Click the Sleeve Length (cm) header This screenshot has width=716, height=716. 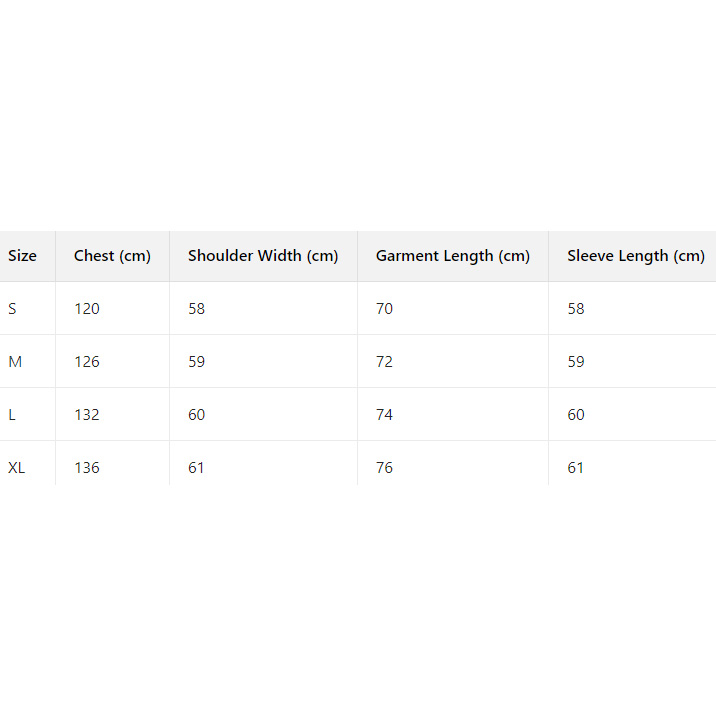pos(635,256)
